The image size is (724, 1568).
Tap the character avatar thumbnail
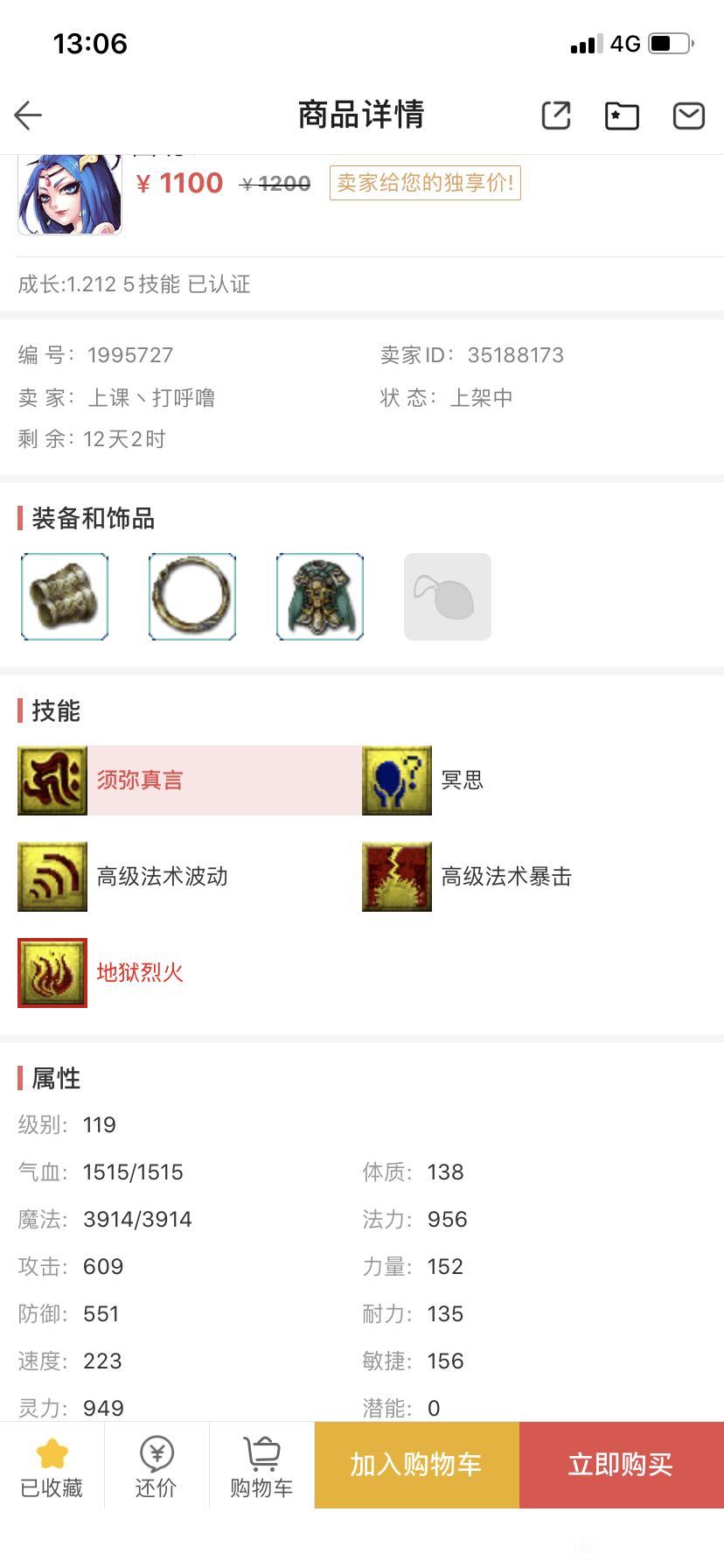(70, 195)
